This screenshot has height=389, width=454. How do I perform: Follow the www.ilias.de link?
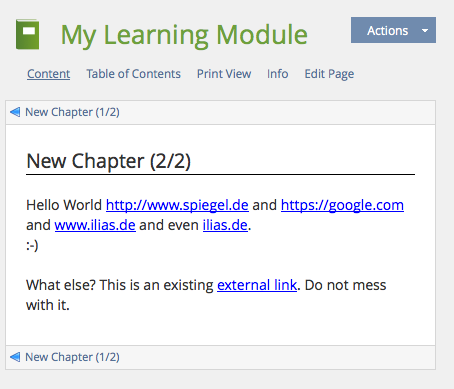click(x=95, y=225)
